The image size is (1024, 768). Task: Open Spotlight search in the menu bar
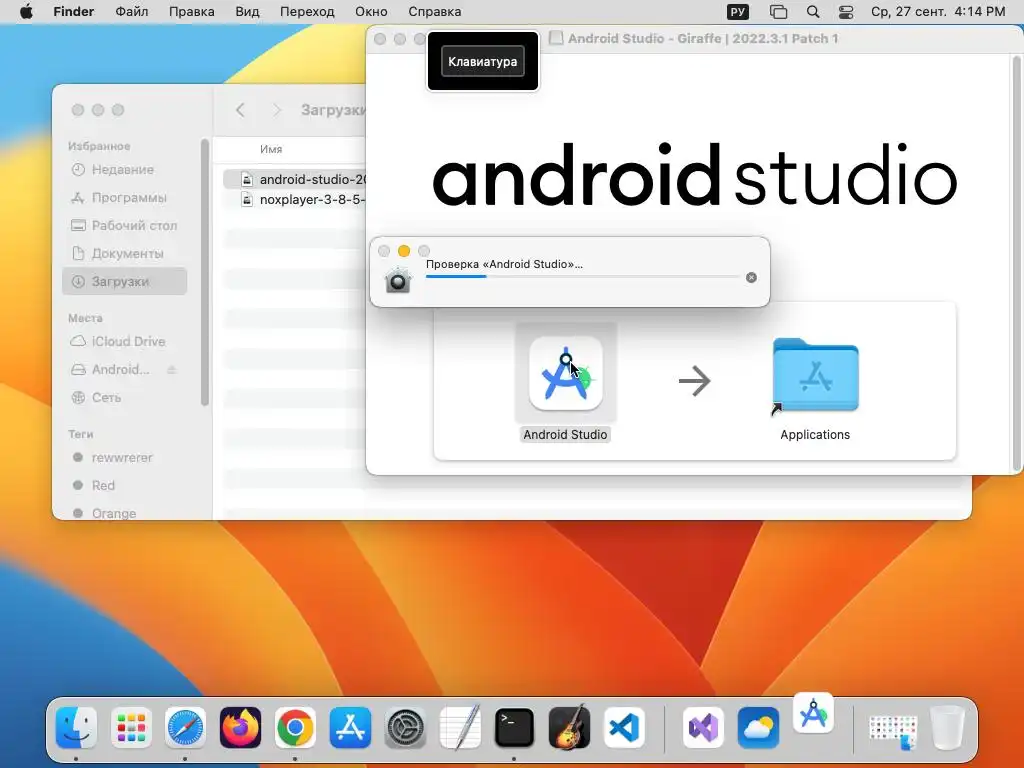[812, 12]
